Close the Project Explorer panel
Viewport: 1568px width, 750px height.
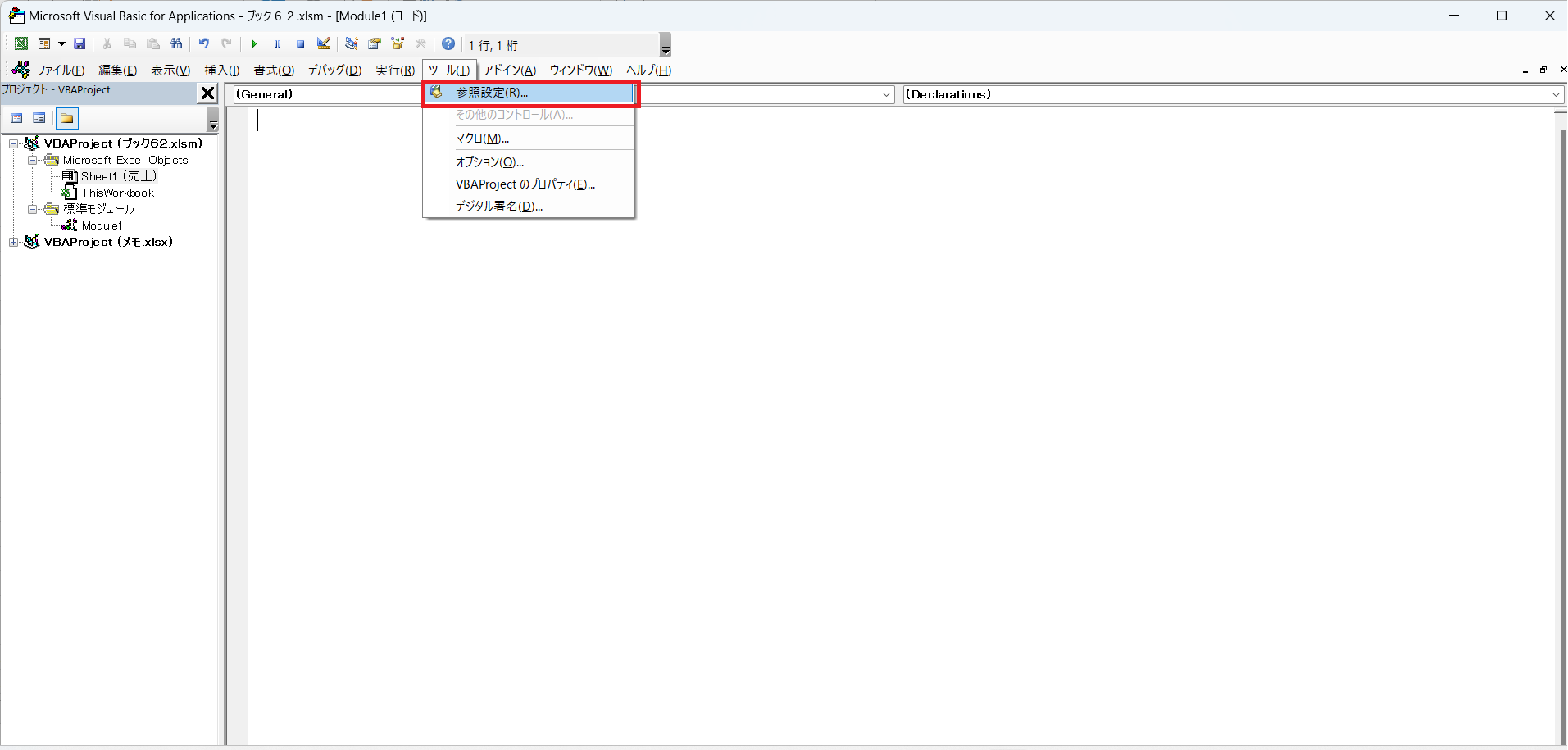pos(208,93)
